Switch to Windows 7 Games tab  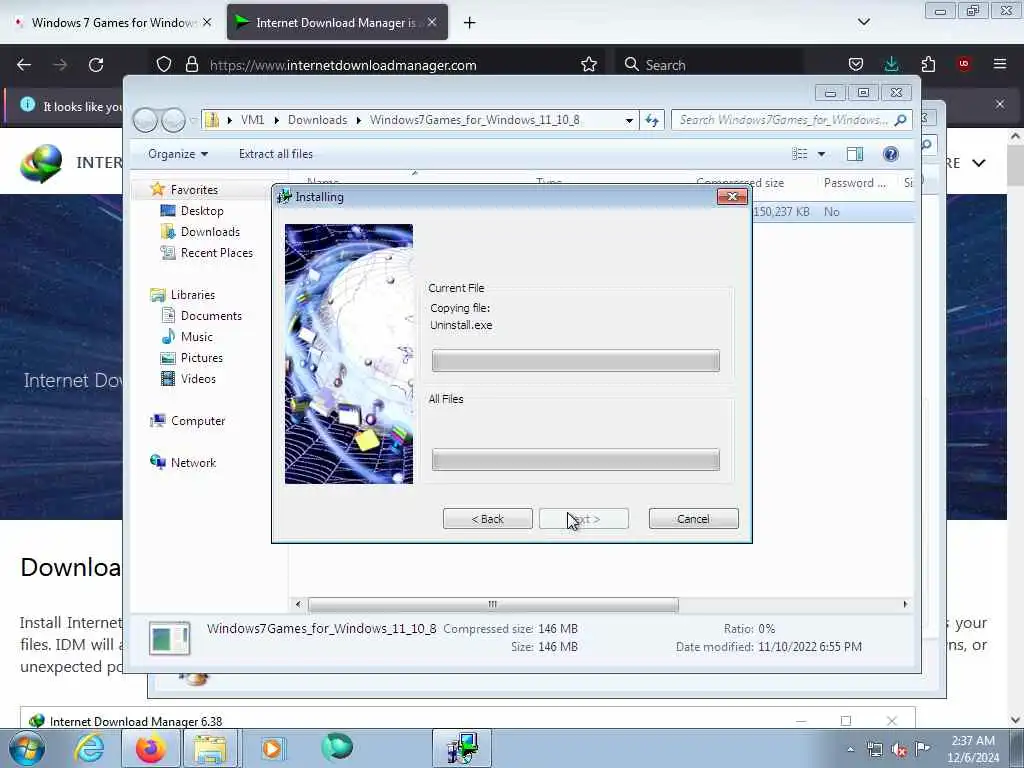[x=113, y=23]
